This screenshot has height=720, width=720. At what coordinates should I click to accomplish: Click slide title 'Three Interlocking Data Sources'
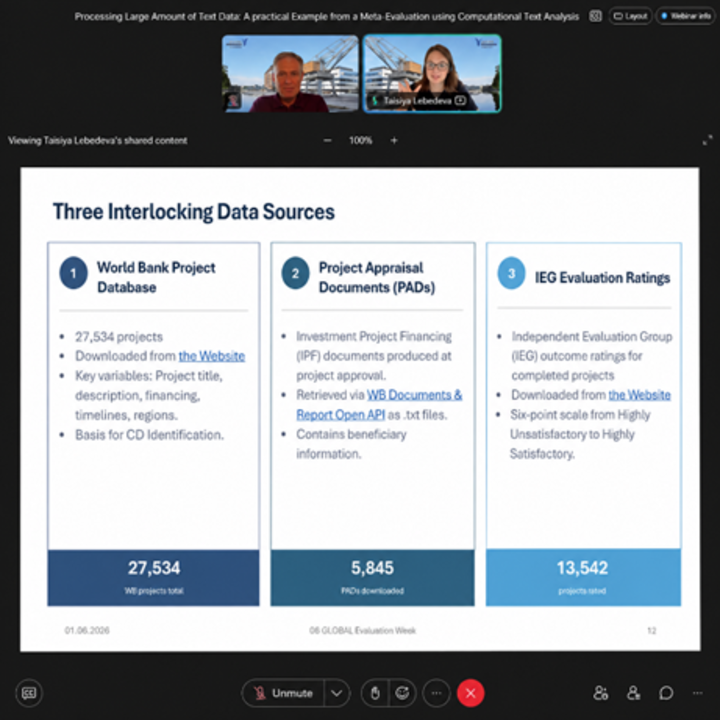coord(194,212)
